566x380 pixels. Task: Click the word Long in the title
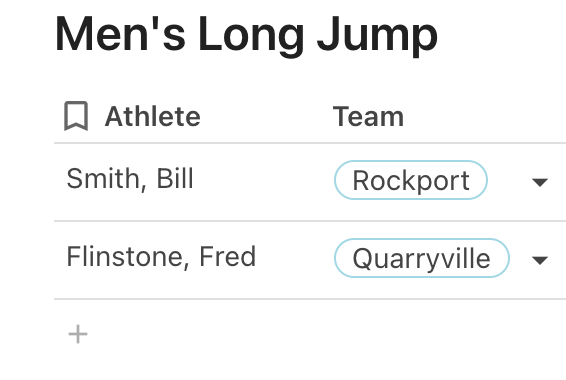pyautogui.click(x=251, y=35)
